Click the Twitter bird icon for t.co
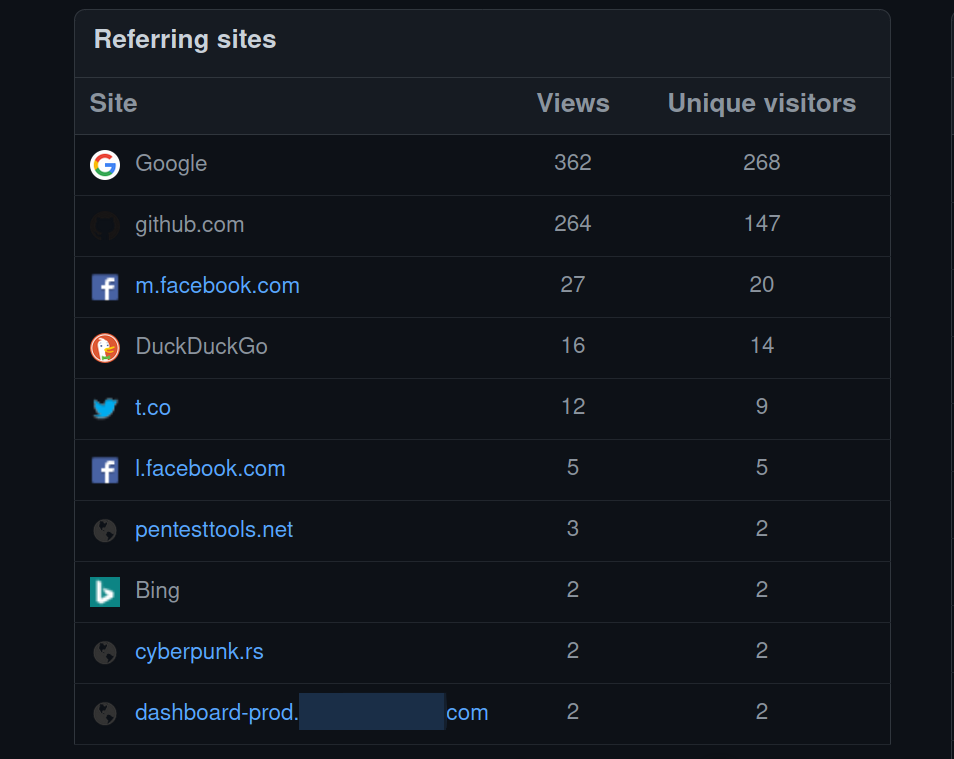 tap(105, 408)
